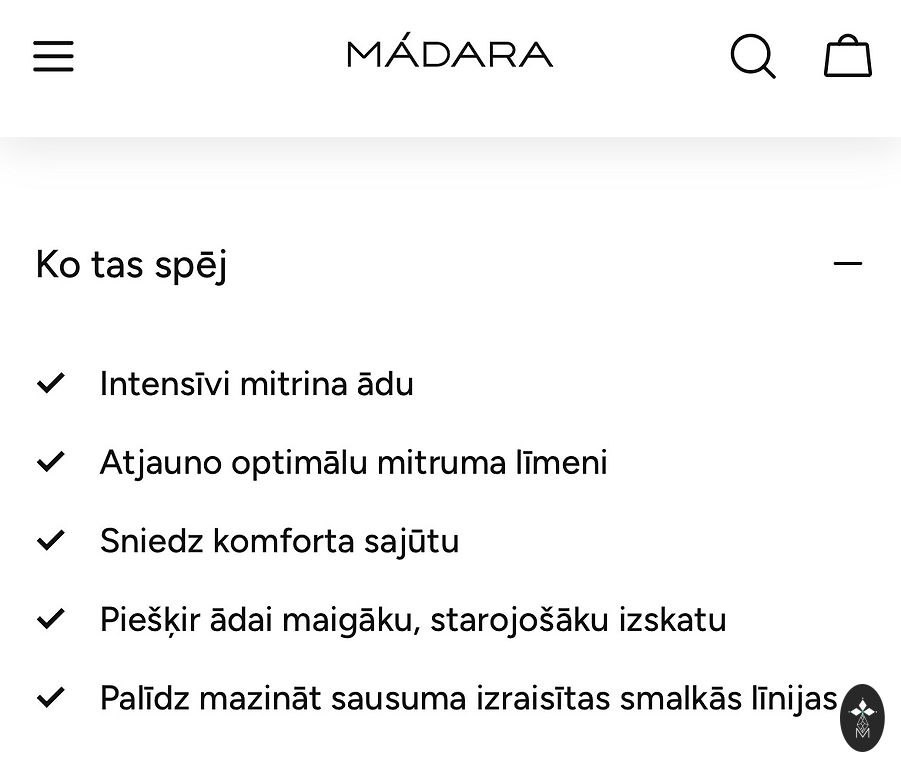Click the checkmark beside 'Intensīvi mitrina ādu'
Image resolution: width=901 pixels, height=768 pixels.
(50, 383)
